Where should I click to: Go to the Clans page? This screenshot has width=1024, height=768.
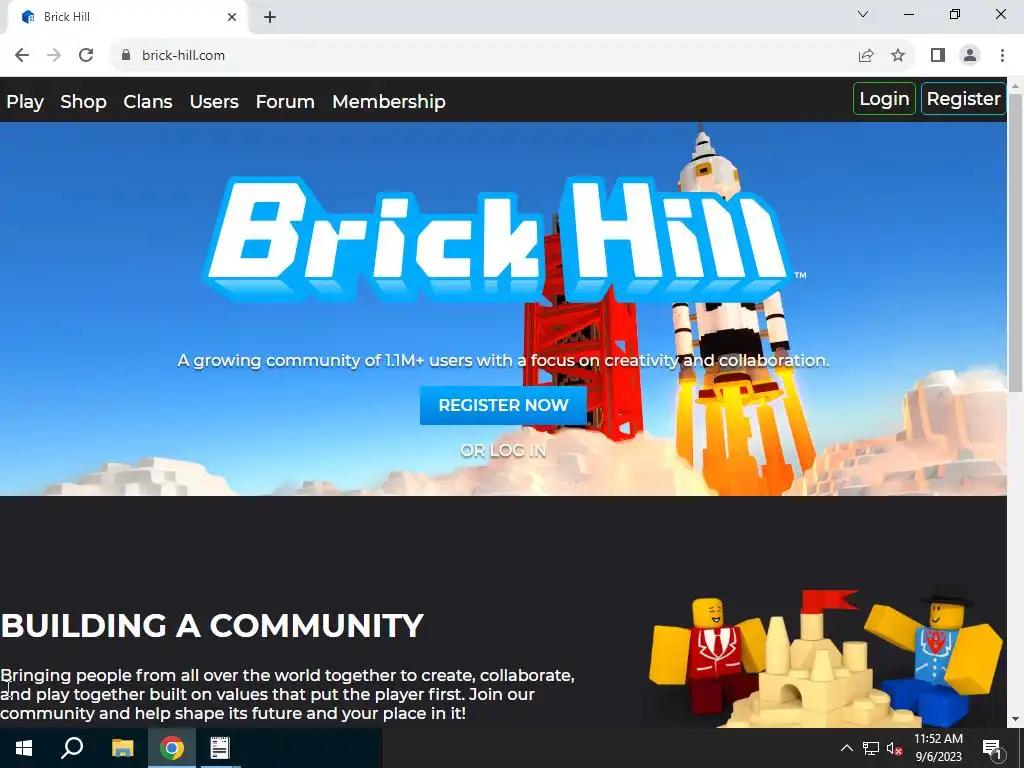[148, 102]
